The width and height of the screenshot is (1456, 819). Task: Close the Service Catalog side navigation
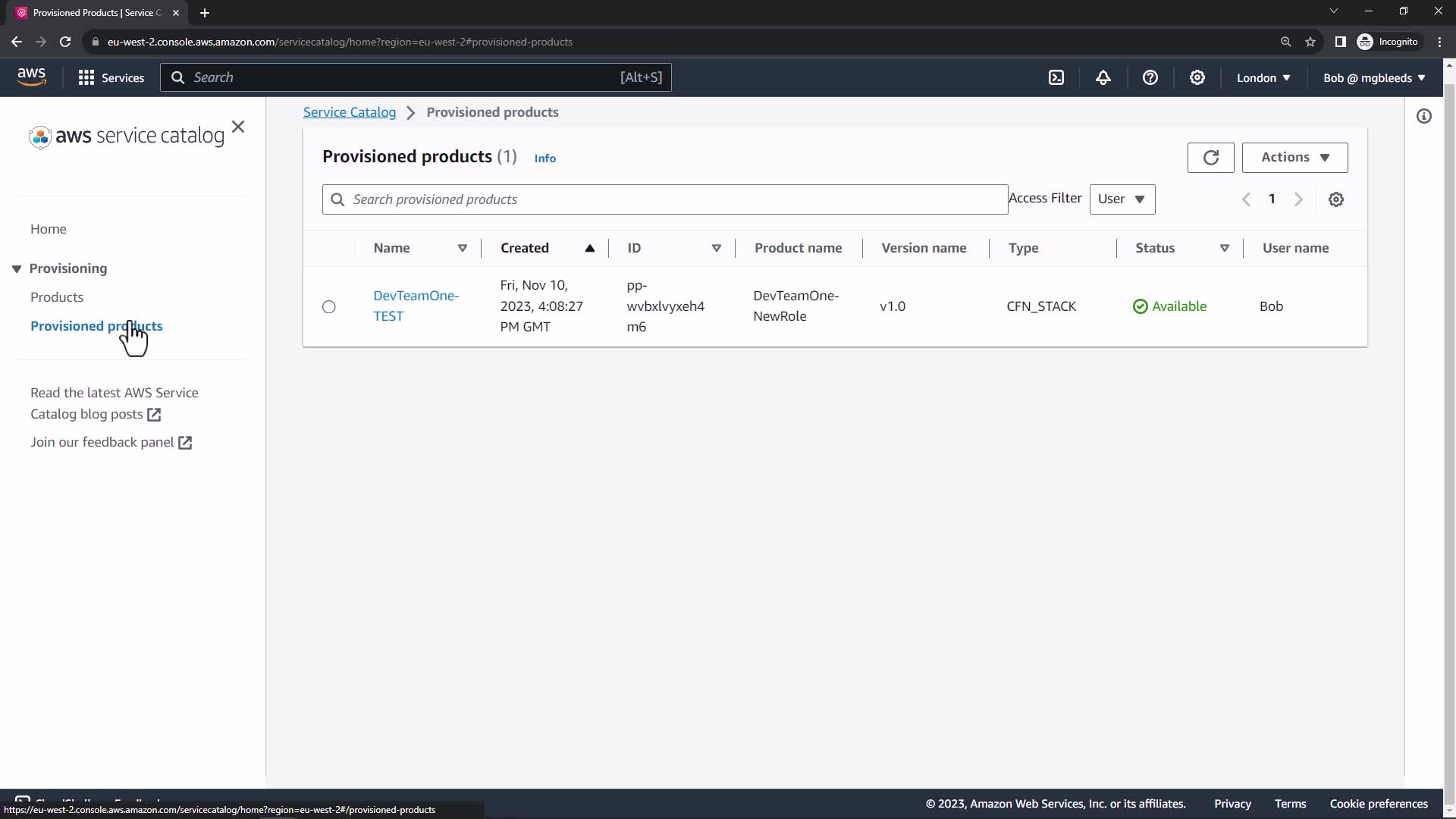pyautogui.click(x=238, y=127)
